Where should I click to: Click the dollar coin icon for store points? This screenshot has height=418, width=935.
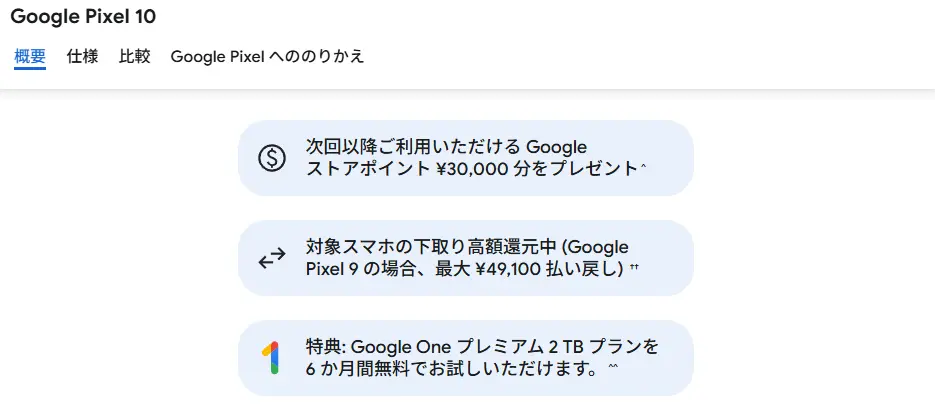(272, 158)
